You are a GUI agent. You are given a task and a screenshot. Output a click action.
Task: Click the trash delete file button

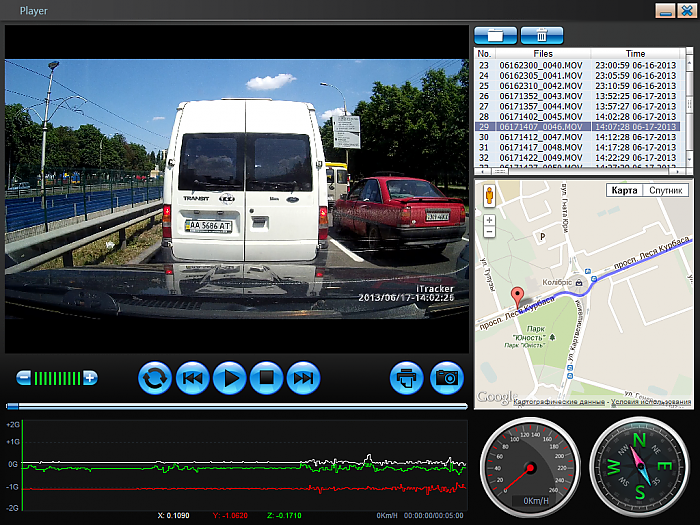(542, 35)
